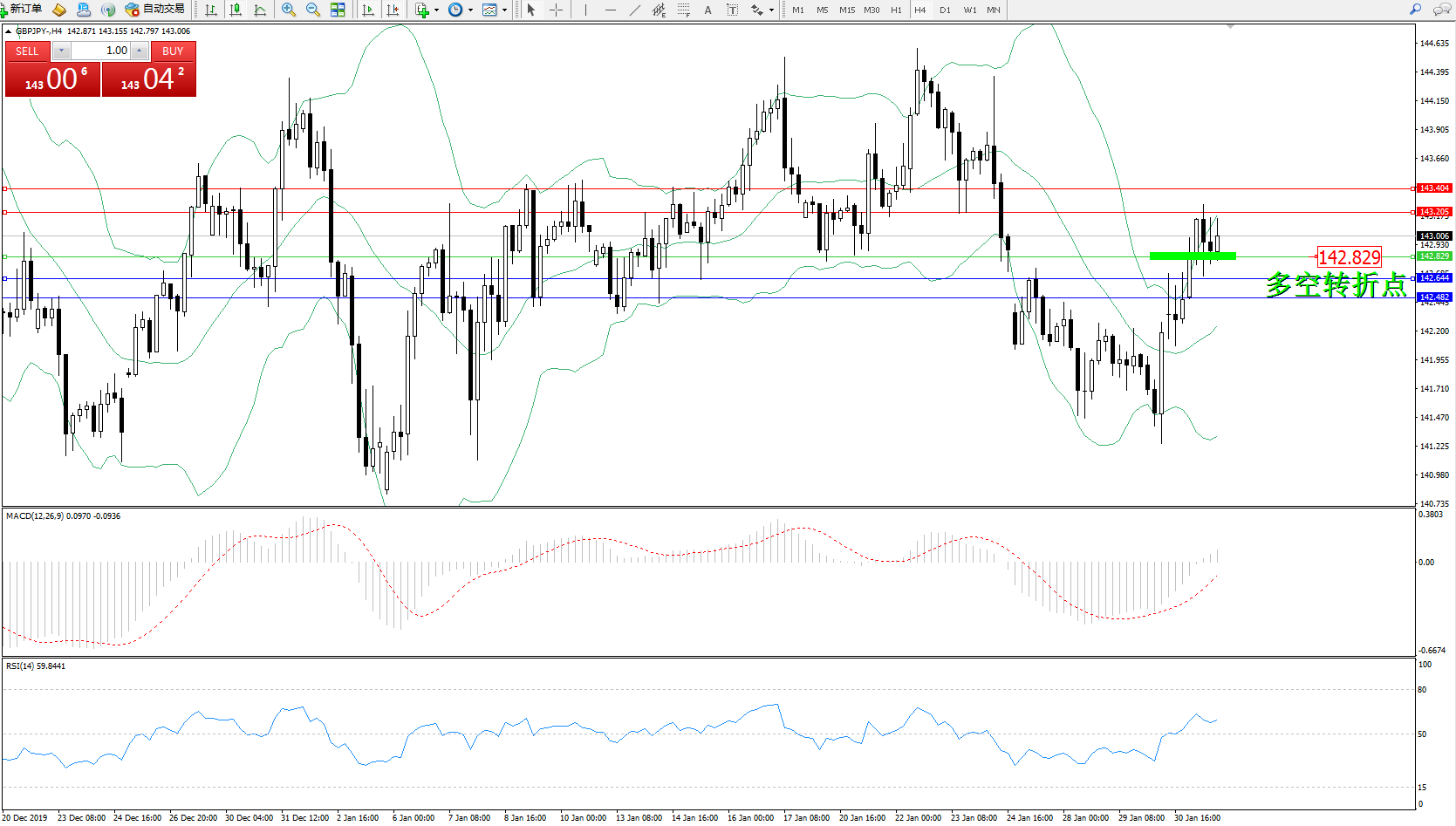This screenshot has height=826, width=1456.
Task: Choose the text label tool
Action: point(707,10)
